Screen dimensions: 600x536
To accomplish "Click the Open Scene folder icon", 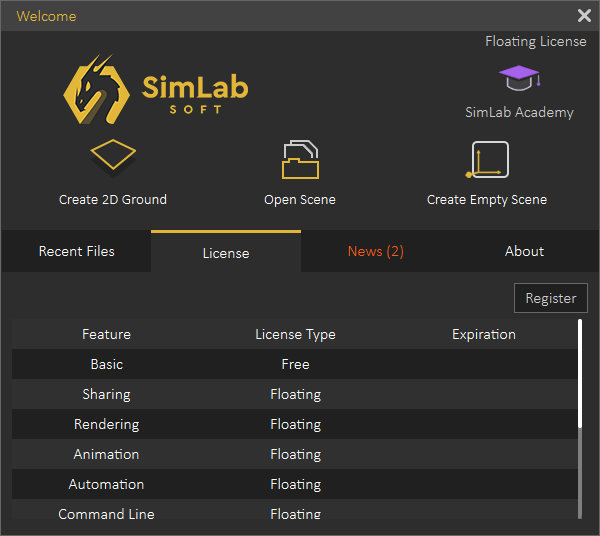I will pyautogui.click(x=300, y=160).
